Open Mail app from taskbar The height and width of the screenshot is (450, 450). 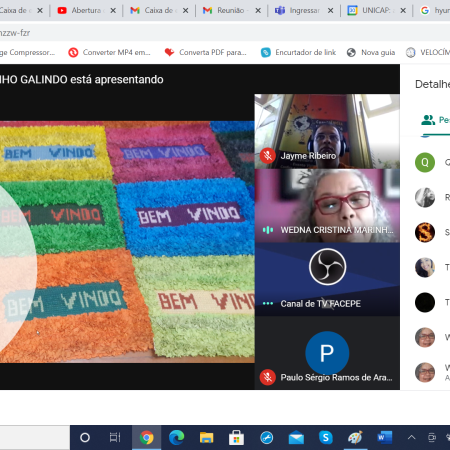click(296, 437)
